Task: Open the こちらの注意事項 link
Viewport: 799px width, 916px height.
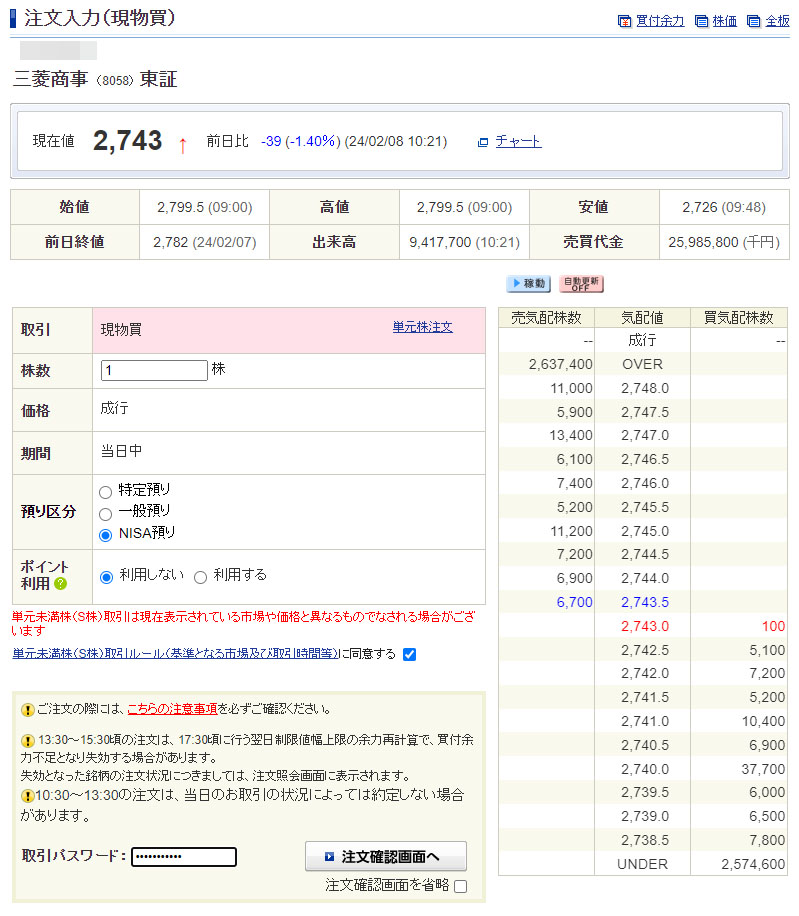Action: 172,709
